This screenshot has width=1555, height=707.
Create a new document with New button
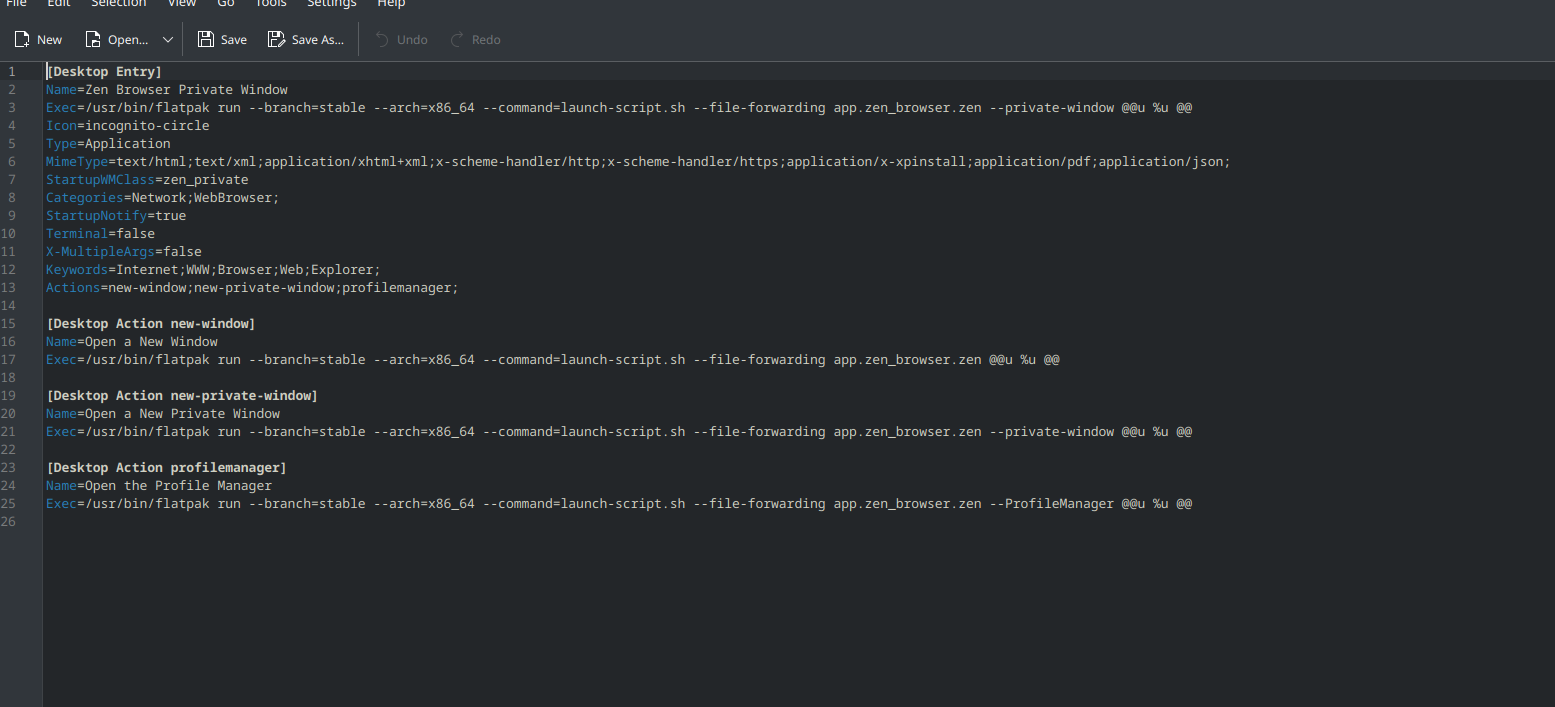click(38, 40)
